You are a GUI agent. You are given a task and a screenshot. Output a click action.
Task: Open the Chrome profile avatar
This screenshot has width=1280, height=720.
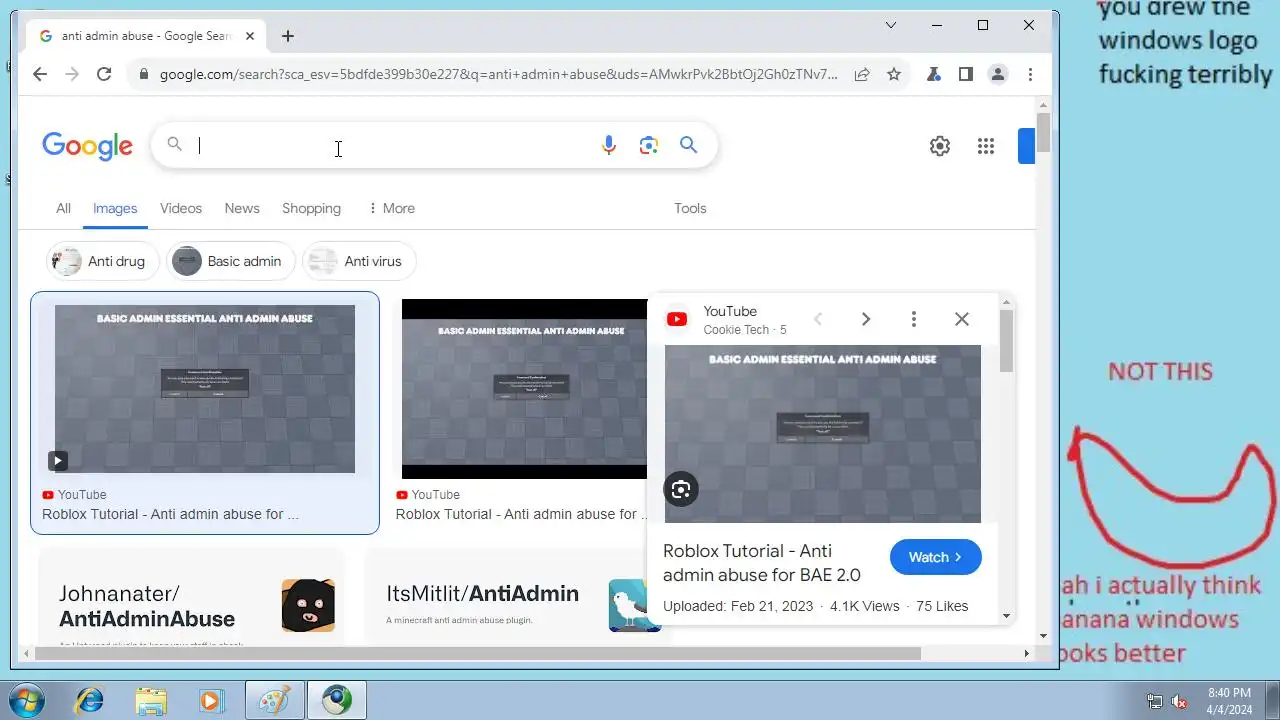tap(998, 74)
